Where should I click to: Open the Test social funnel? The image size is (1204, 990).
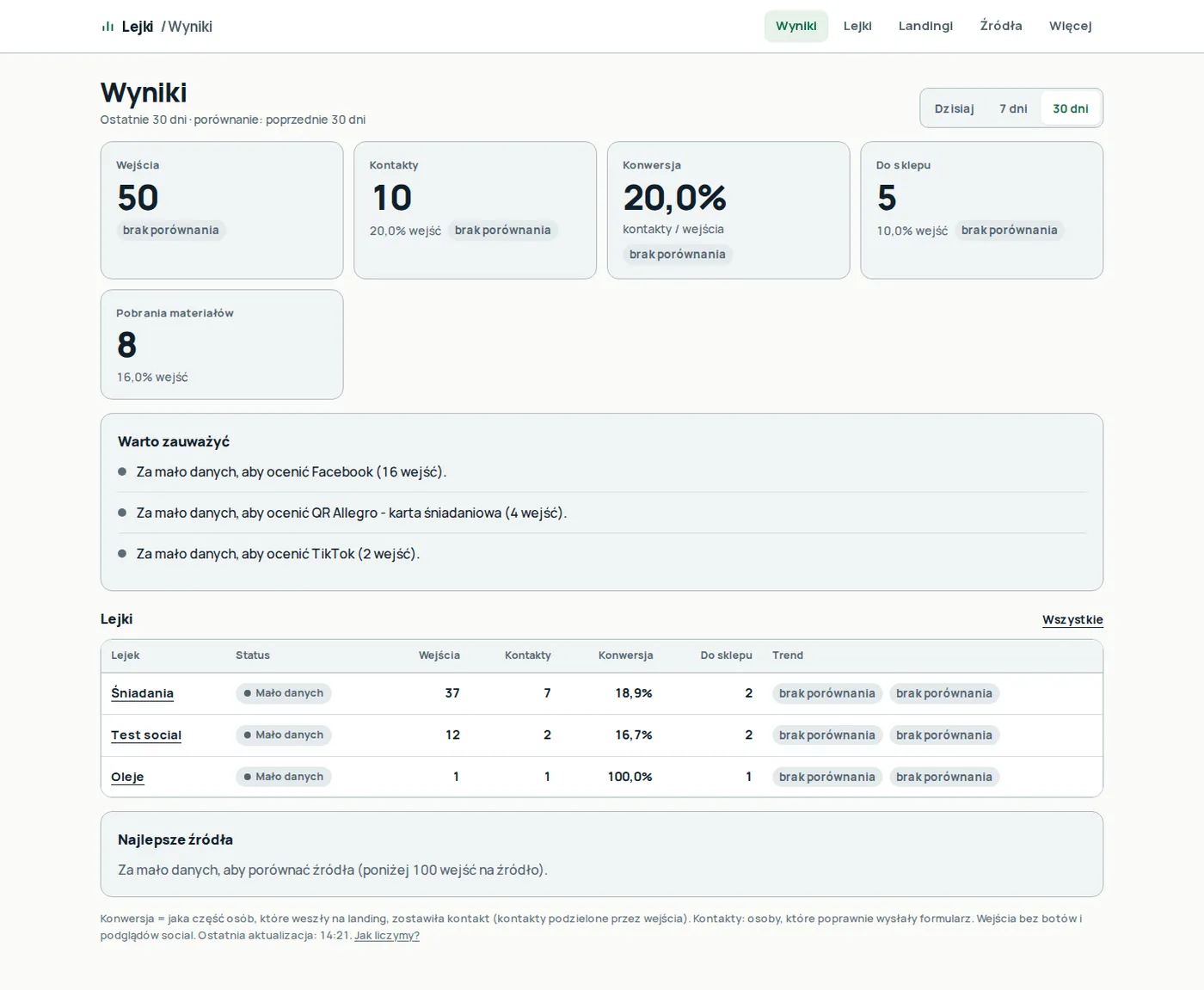(x=146, y=735)
